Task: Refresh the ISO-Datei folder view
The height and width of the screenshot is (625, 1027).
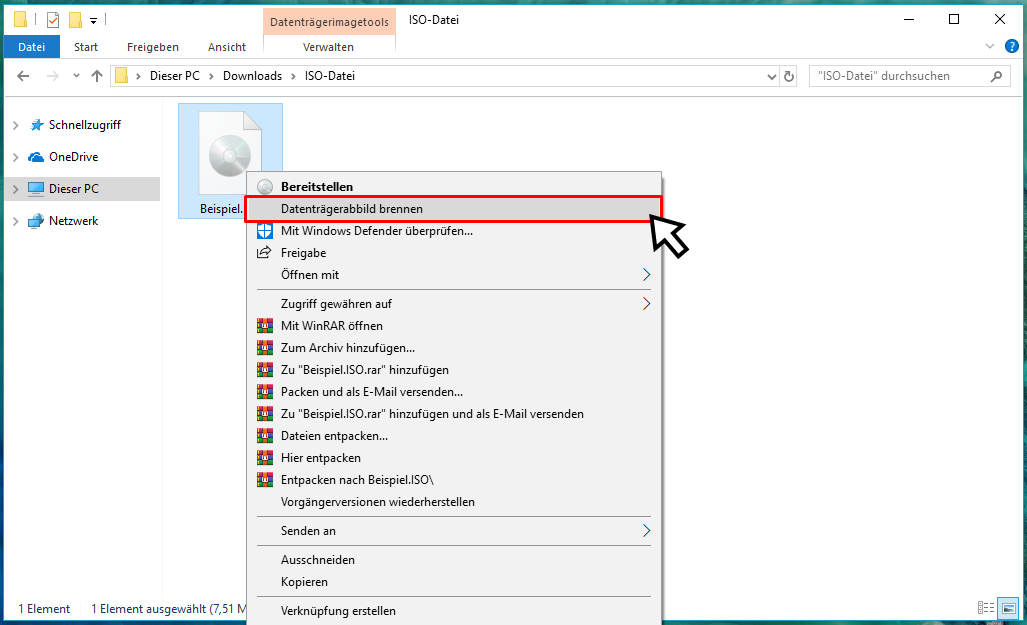Action: pyautogui.click(x=789, y=77)
